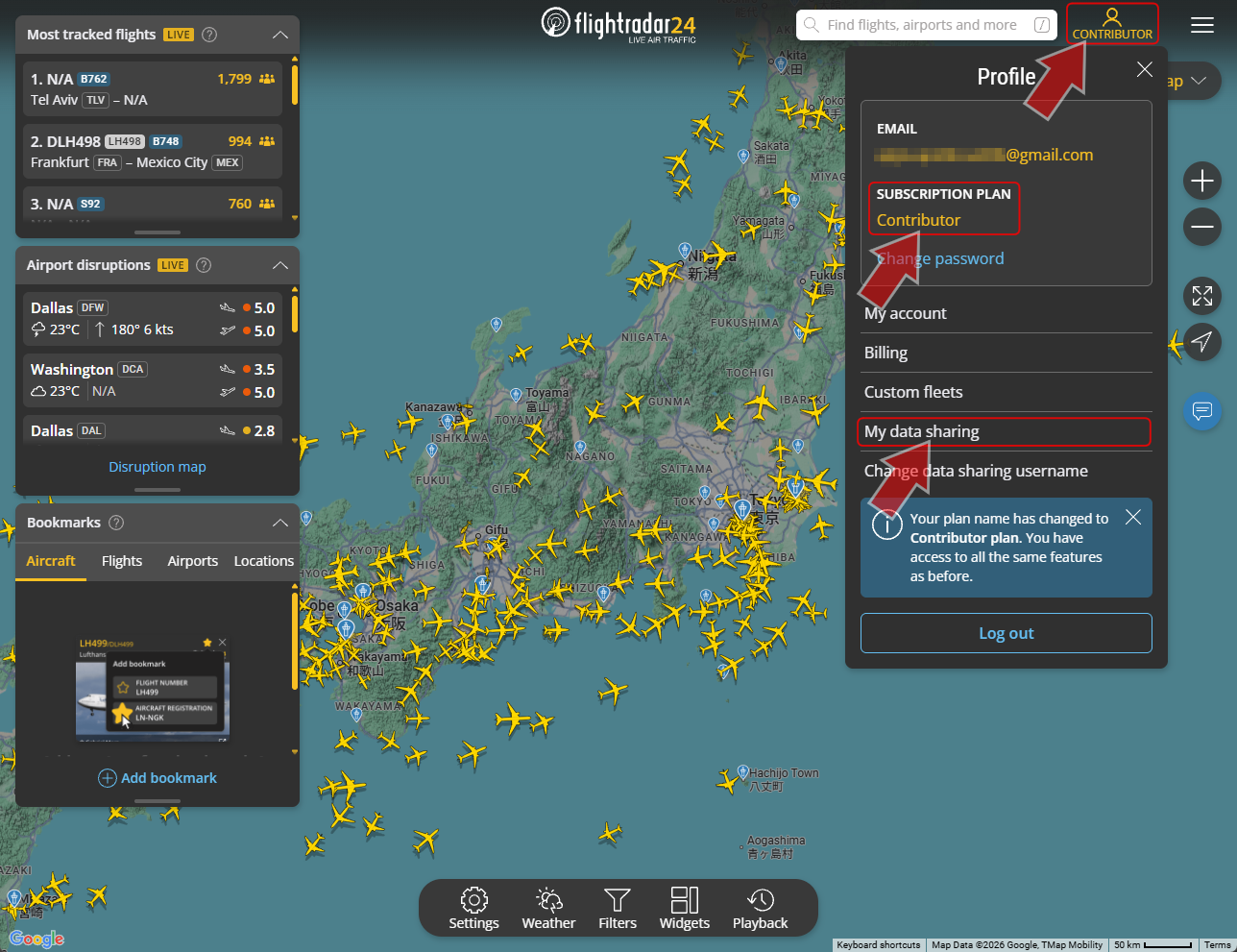The width and height of the screenshot is (1237, 952).
Task: Collapse the Most tracked flights panel
Action: [280, 35]
